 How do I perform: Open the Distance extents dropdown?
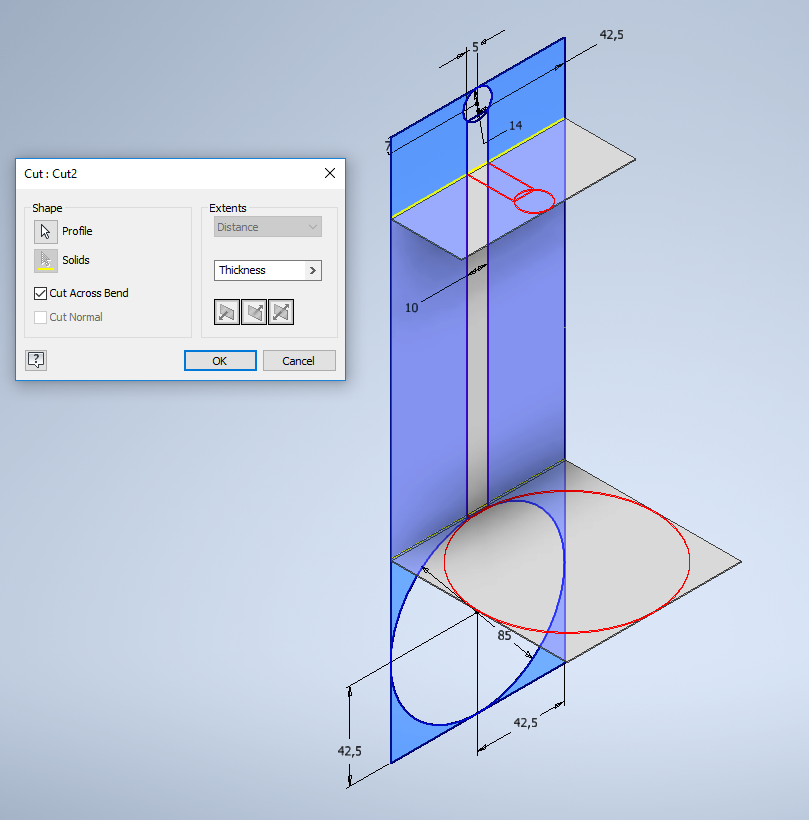311,227
